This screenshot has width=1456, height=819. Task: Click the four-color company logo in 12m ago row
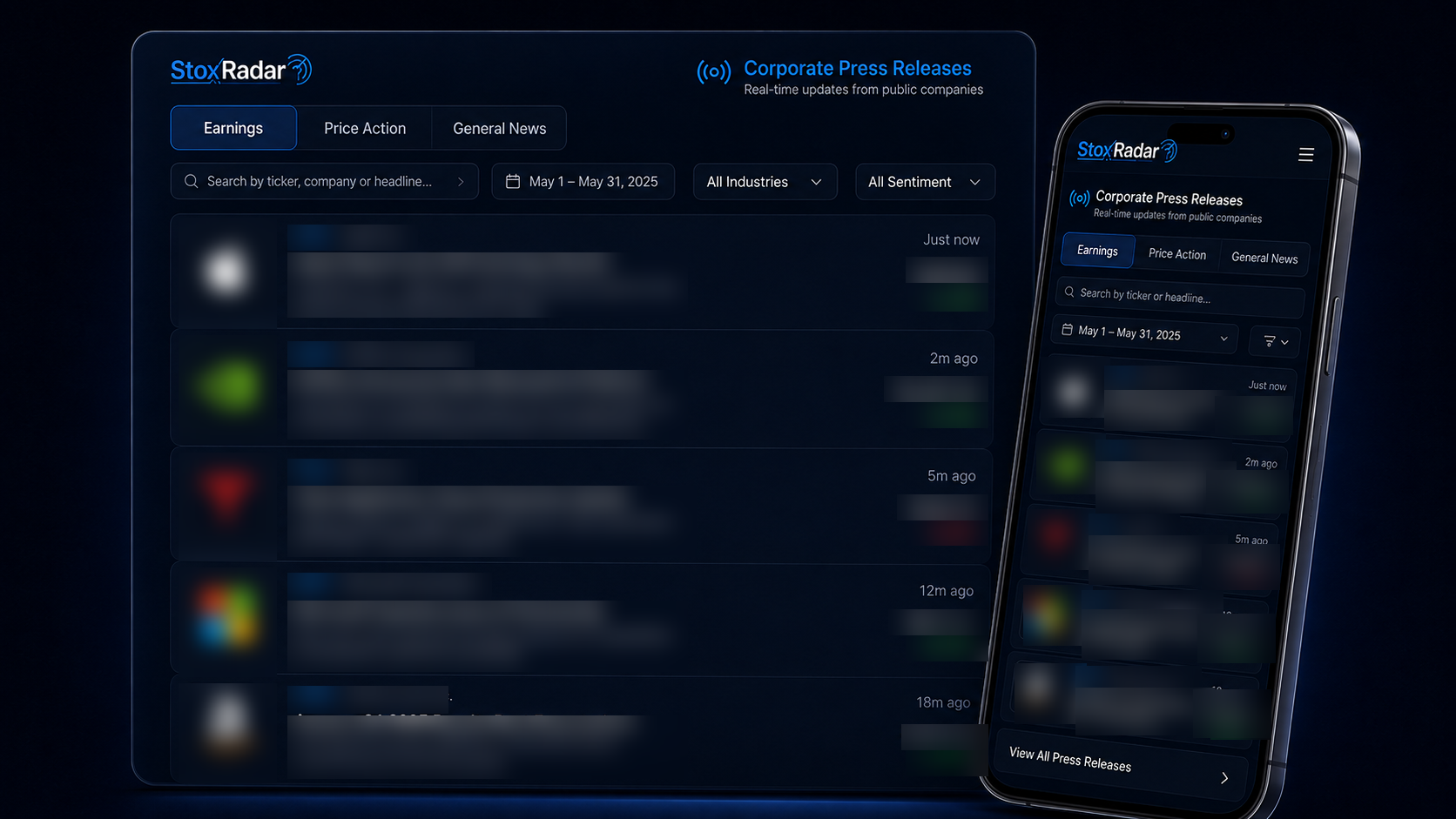(227, 616)
